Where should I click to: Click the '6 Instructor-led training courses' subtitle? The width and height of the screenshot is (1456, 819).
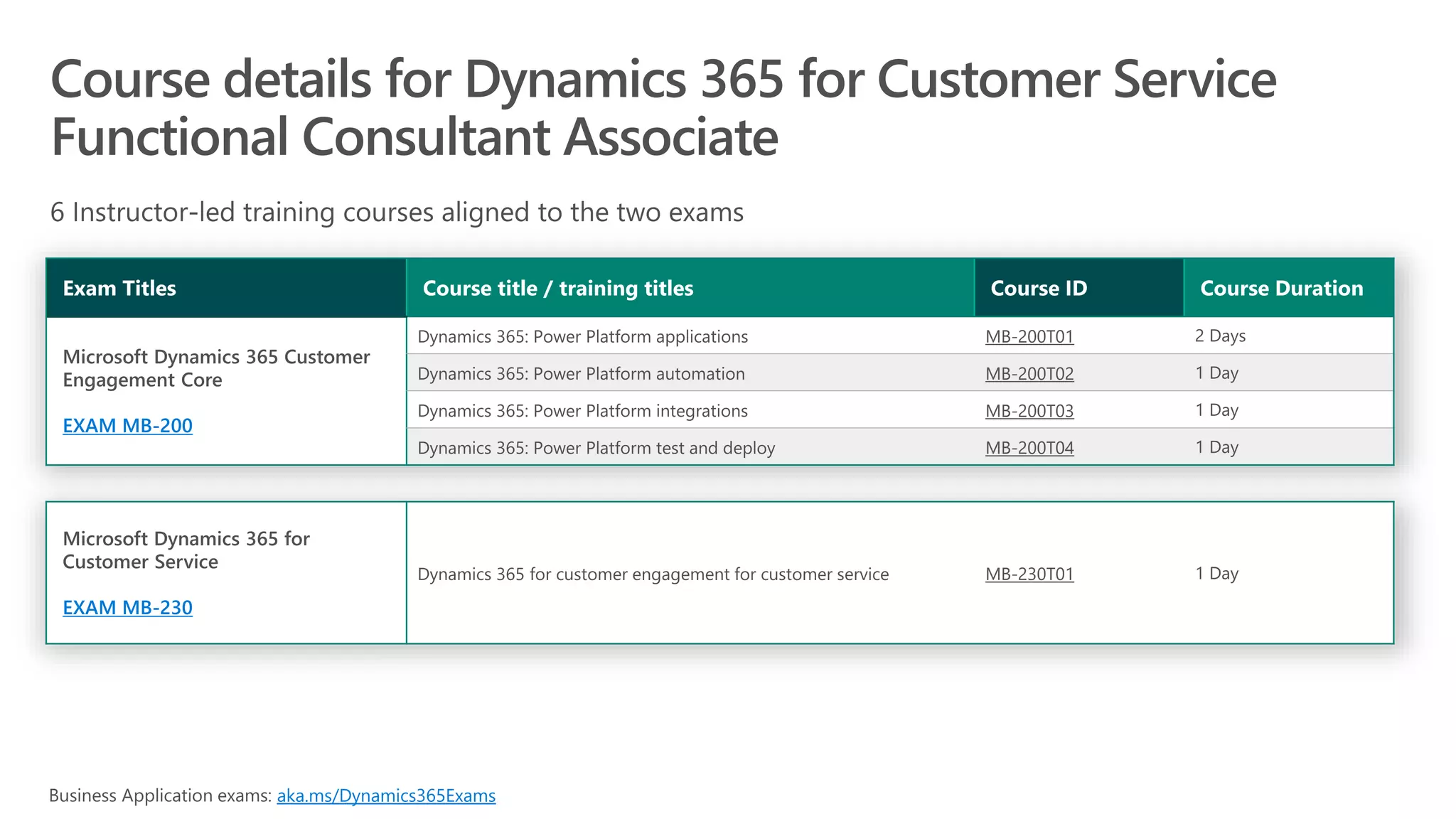[x=397, y=212]
